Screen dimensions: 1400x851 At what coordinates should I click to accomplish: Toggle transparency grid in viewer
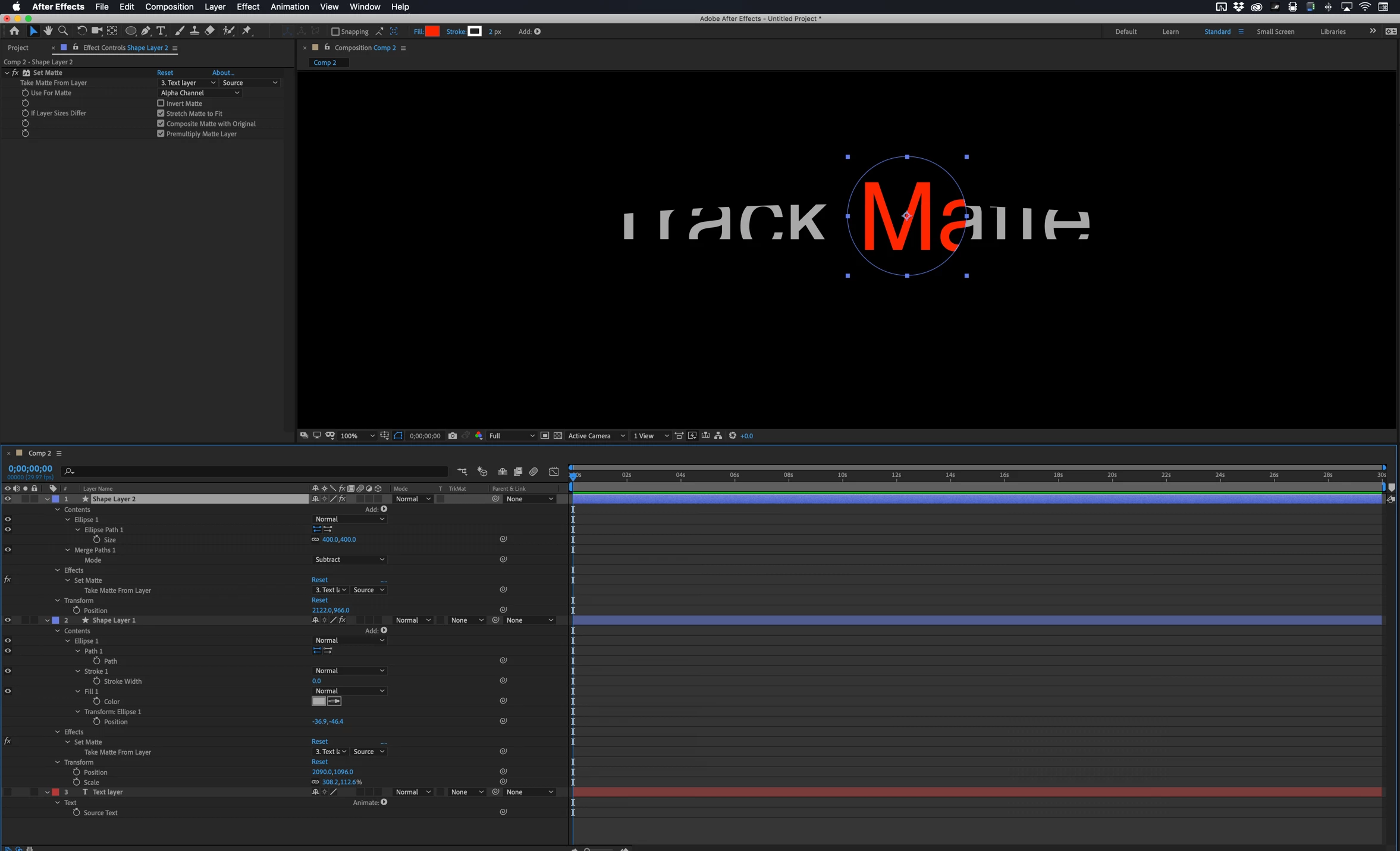(558, 436)
